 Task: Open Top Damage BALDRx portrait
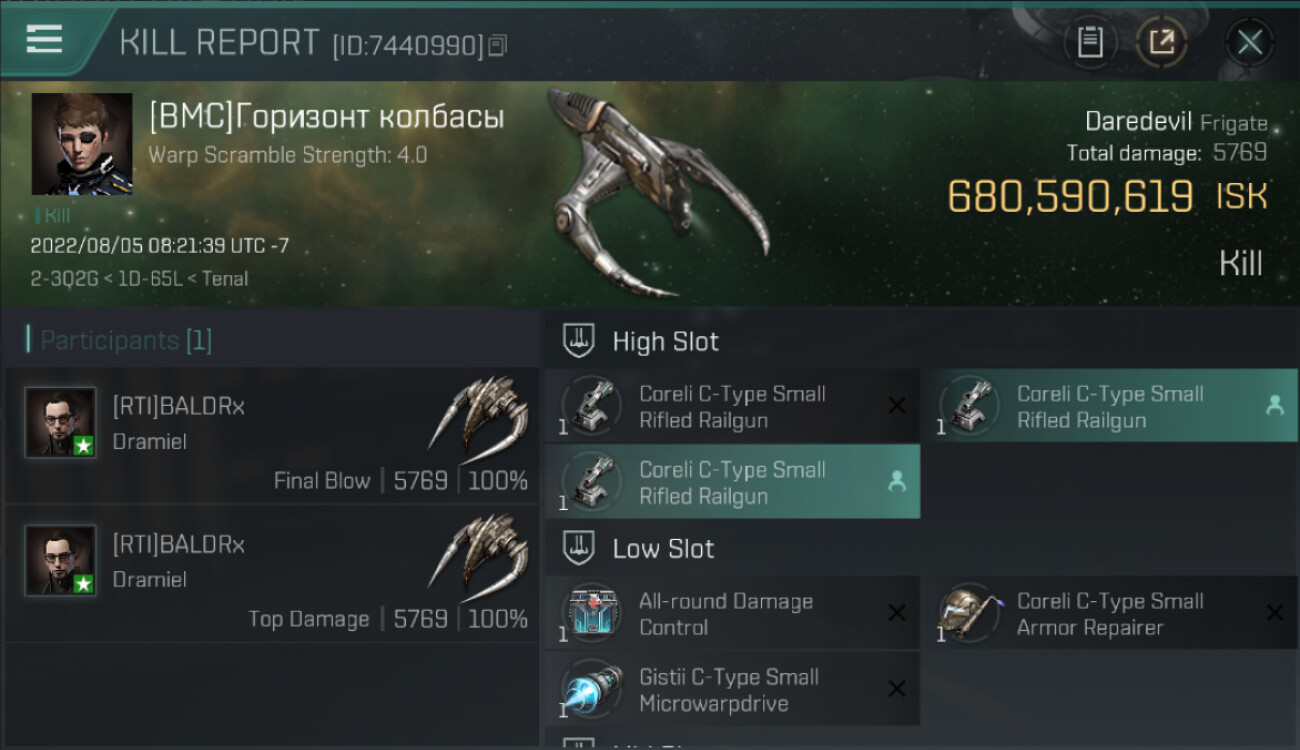(60, 560)
